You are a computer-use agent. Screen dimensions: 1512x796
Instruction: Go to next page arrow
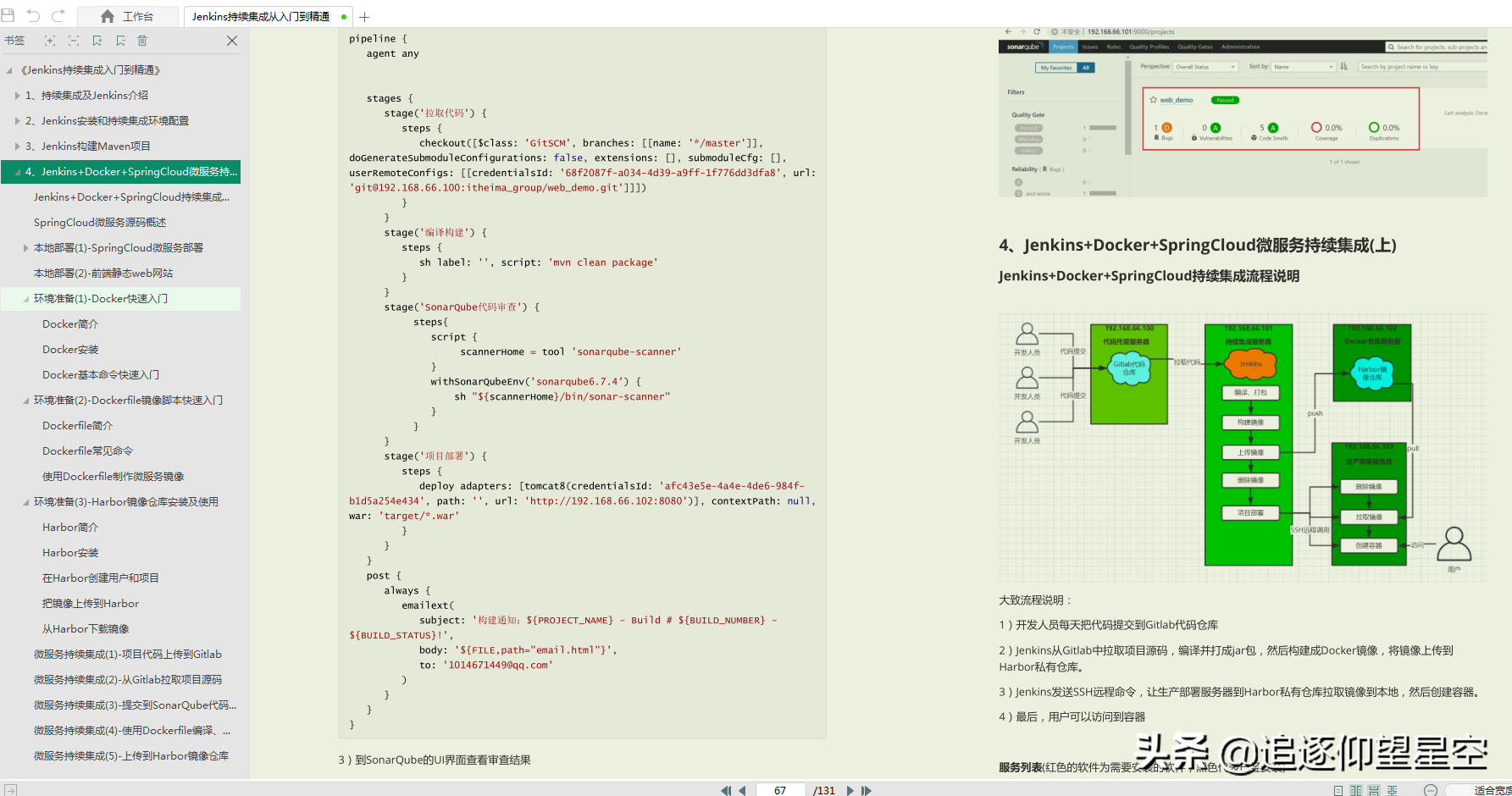coord(850,790)
